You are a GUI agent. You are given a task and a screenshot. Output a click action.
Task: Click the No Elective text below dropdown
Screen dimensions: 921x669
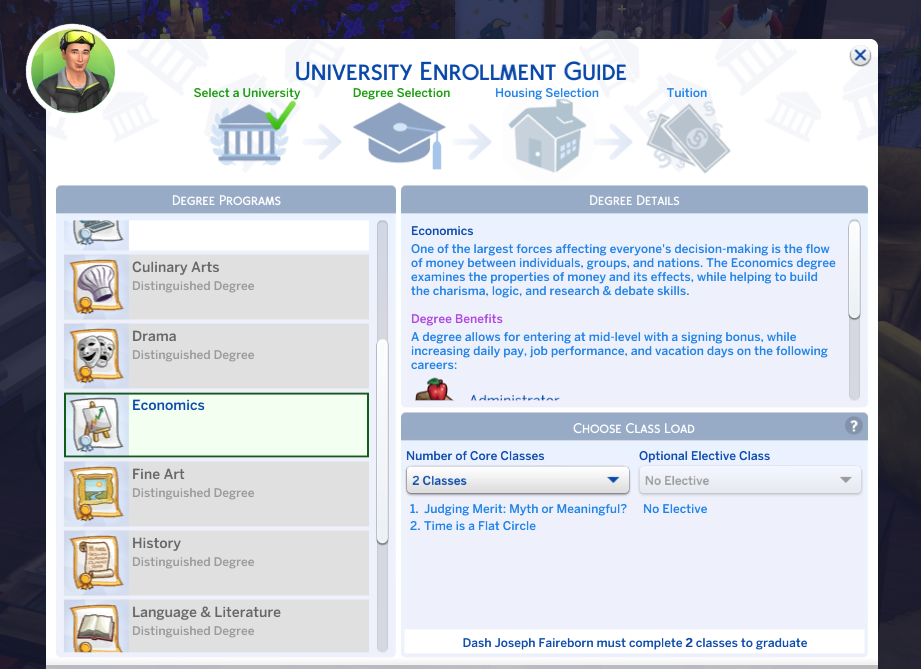point(675,509)
